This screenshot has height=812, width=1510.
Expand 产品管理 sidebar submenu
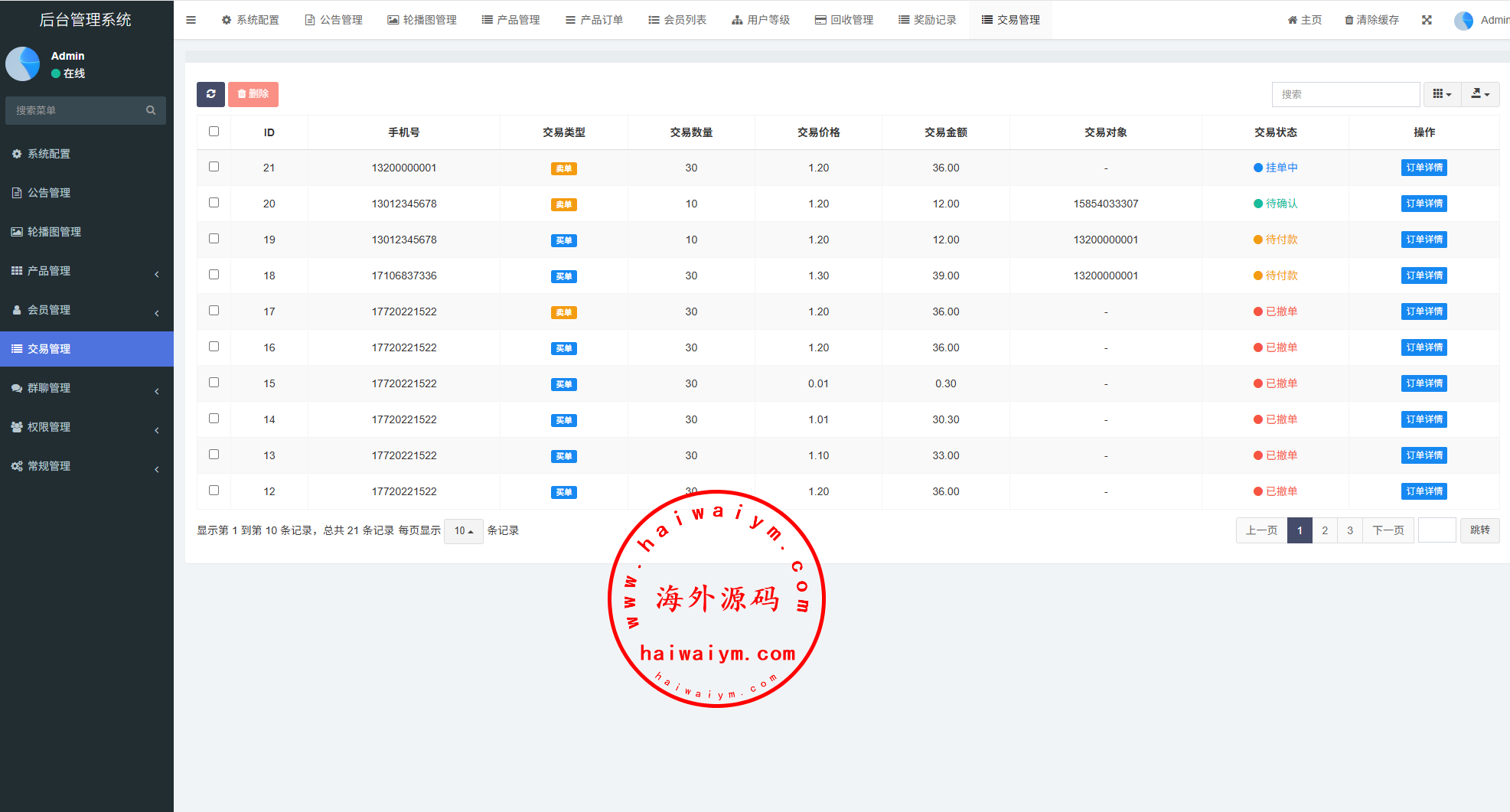click(49, 271)
